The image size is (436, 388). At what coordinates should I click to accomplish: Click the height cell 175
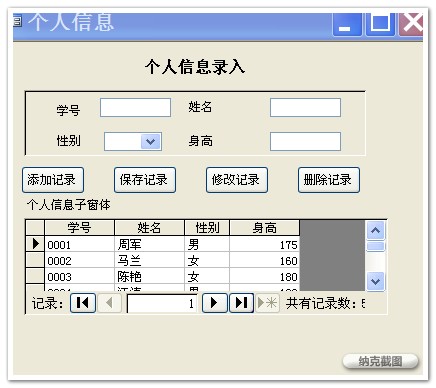(x=265, y=244)
